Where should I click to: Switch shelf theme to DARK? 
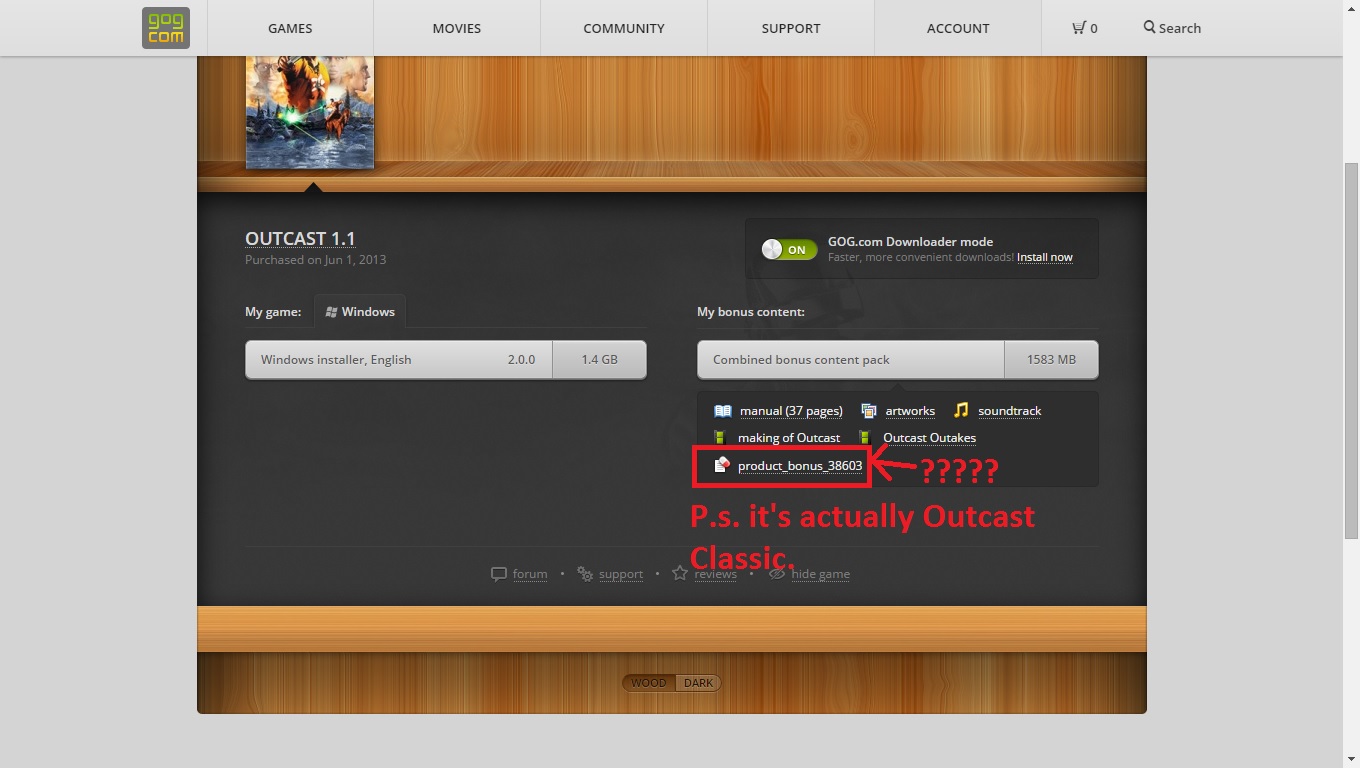click(x=698, y=683)
